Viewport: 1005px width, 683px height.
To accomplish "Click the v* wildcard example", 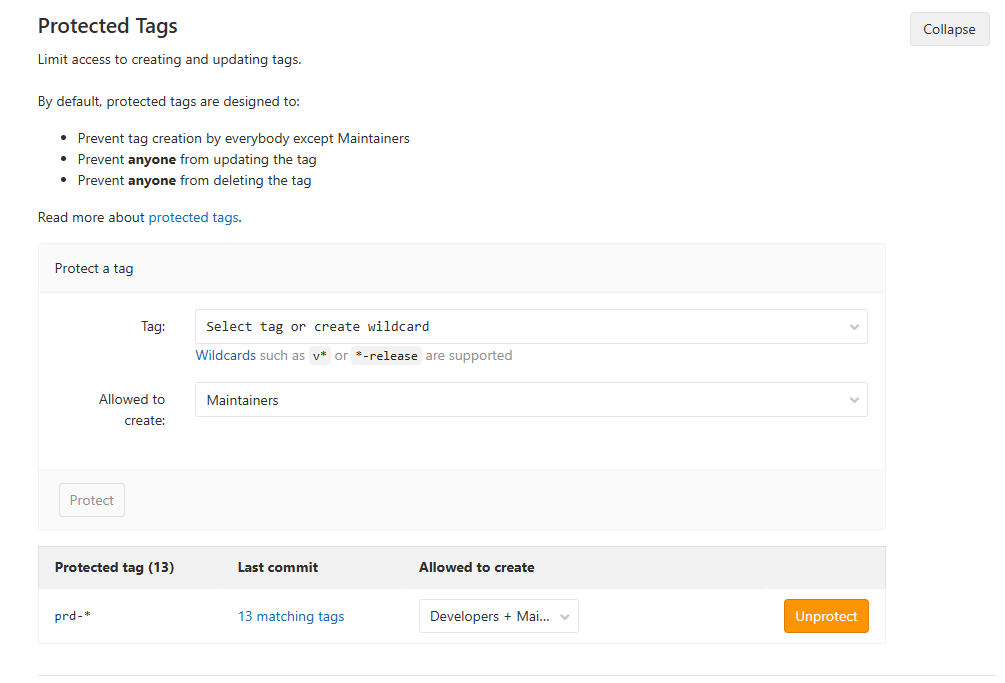I will pos(319,355).
